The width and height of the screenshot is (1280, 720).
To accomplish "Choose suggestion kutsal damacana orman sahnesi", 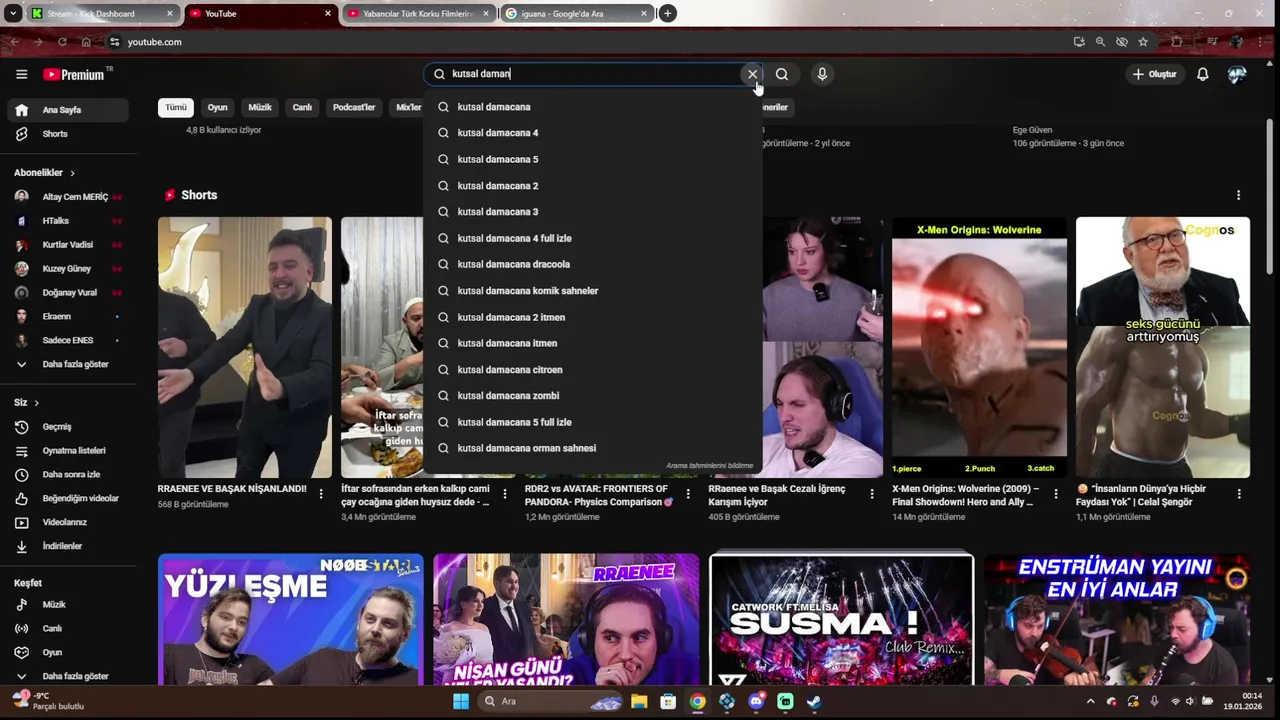I will click(592, 448).
